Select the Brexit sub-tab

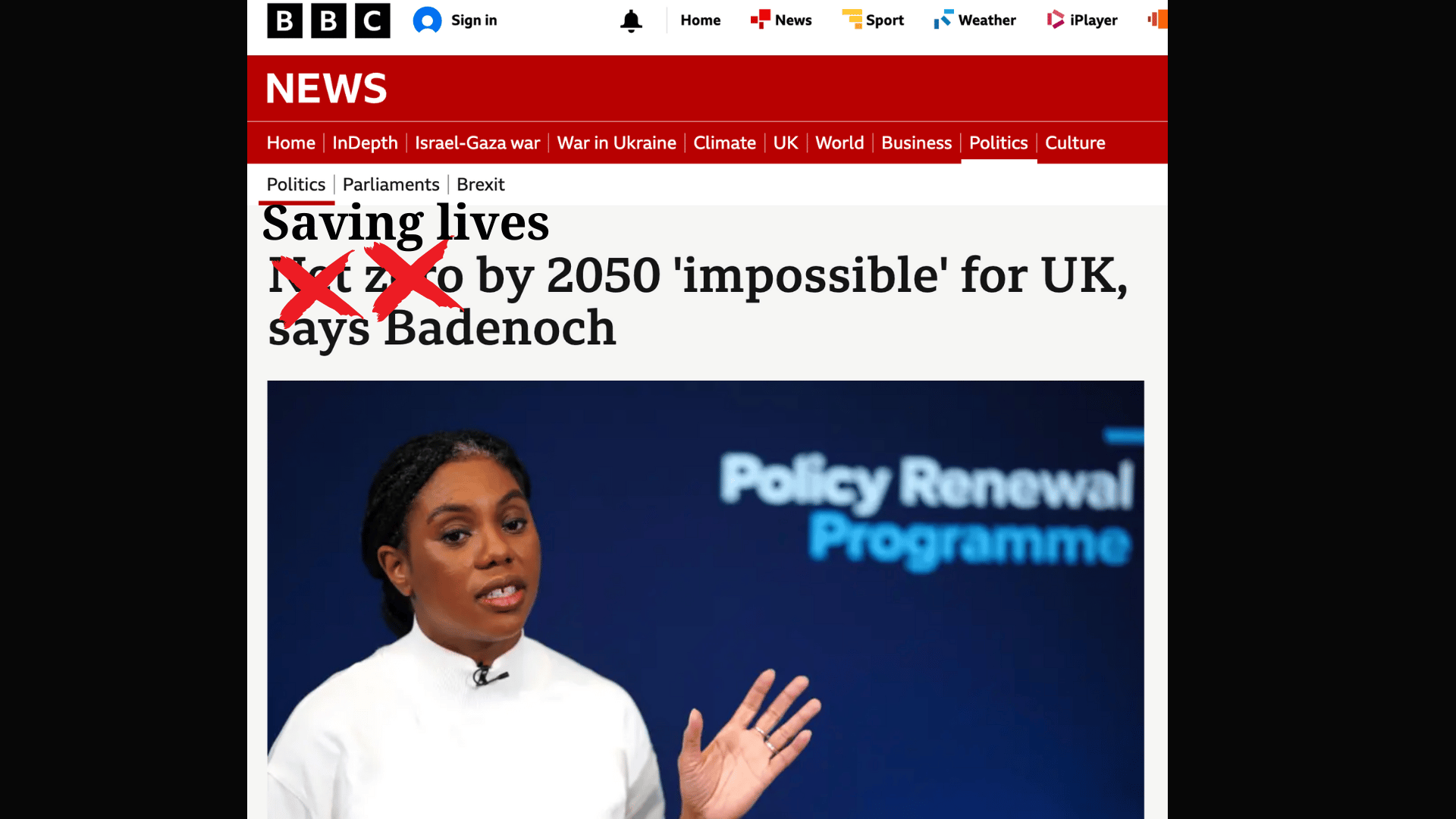(480, 184)
